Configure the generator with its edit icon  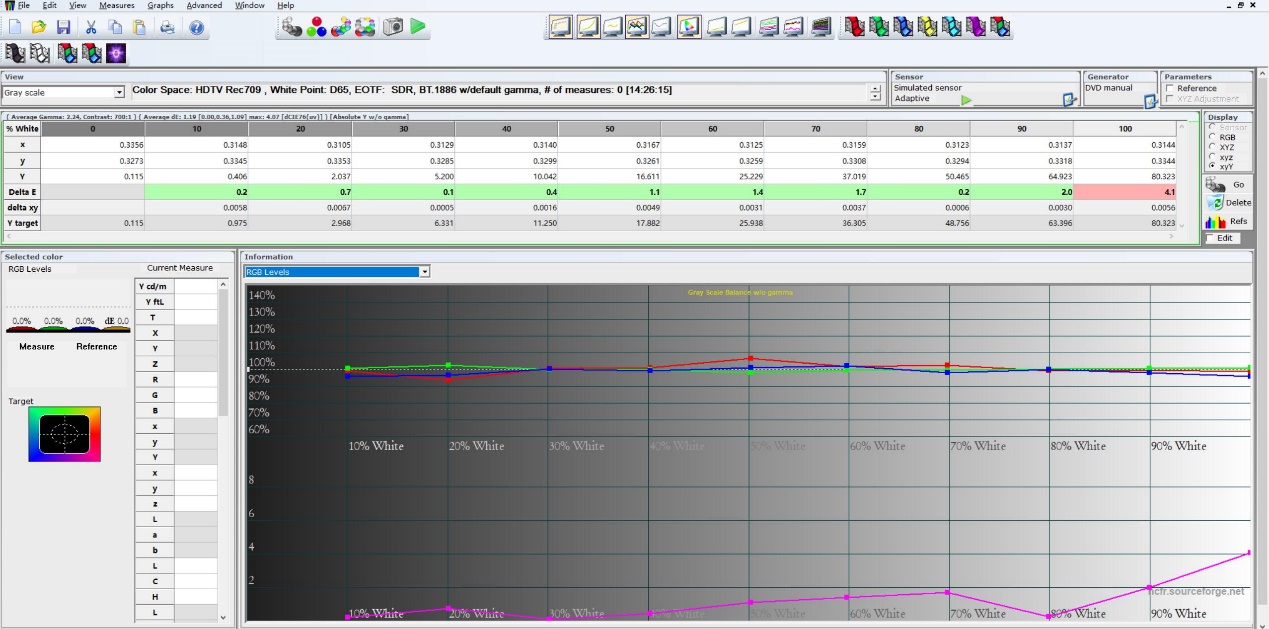(1150, 99)
